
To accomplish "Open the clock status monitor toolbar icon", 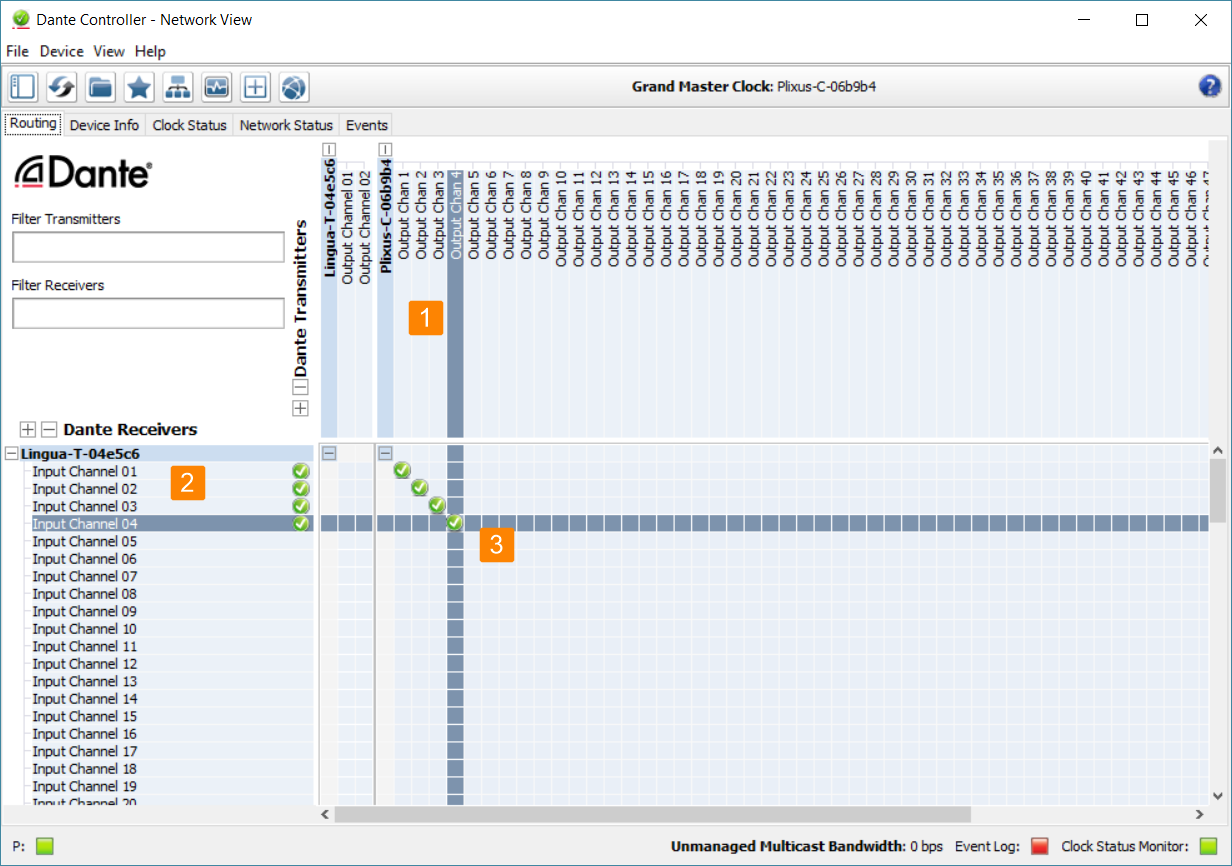I will [x=216, y=88].
